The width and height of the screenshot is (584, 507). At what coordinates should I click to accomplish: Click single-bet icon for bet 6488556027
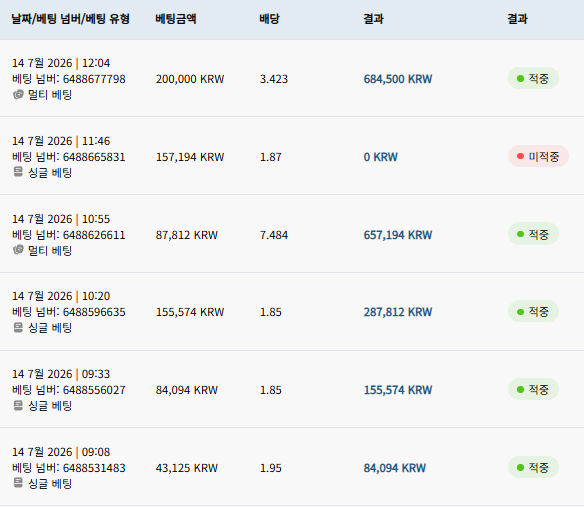coord(18,405)
